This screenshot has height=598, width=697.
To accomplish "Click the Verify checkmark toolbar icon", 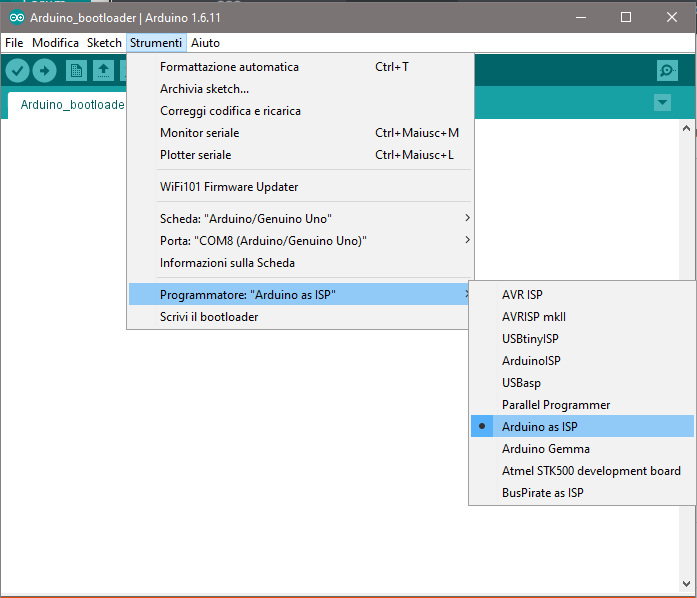I will pos(17,70).
